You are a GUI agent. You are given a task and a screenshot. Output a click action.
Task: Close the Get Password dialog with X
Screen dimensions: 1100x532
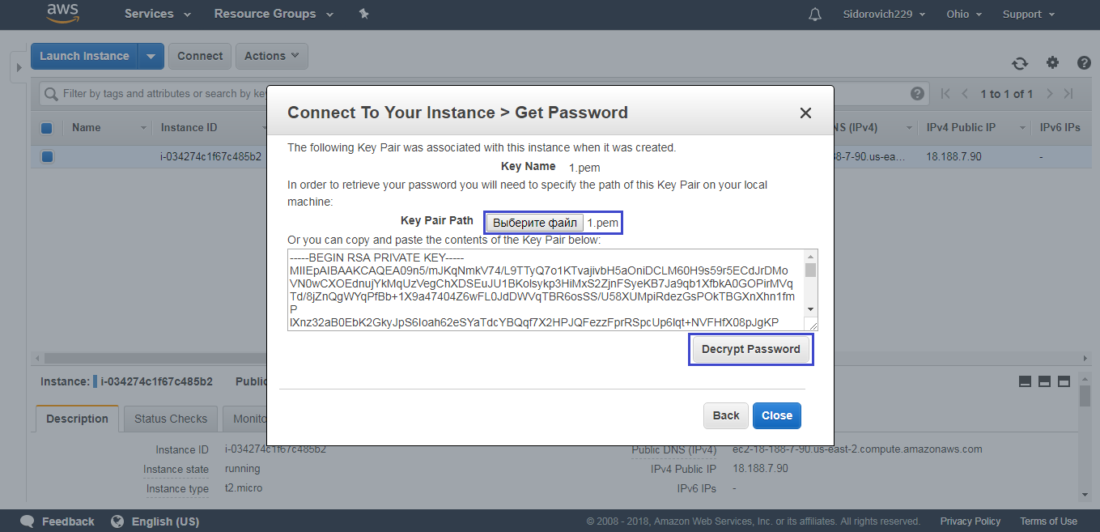pos(805,113)
